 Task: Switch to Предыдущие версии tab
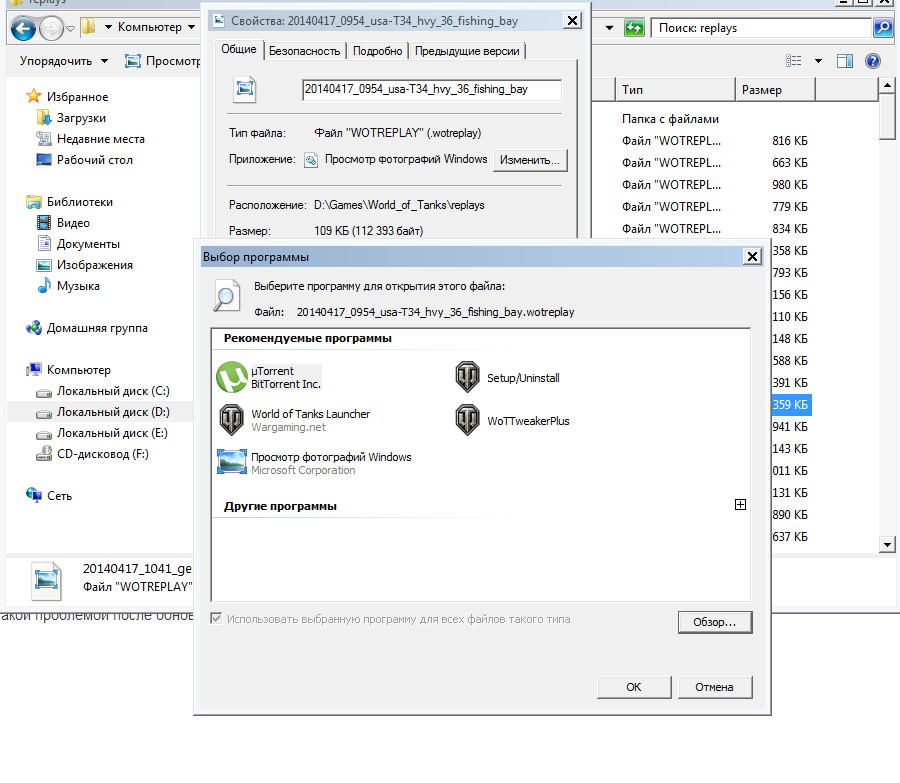[x=467, y=51]
